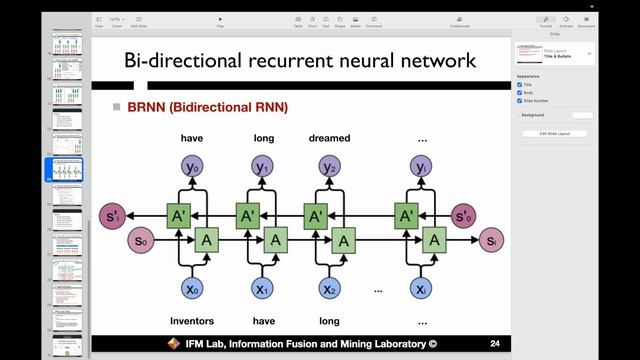Switch to the Document inspector
This screenshot has width=640, height=360.
tap(586, 22)
